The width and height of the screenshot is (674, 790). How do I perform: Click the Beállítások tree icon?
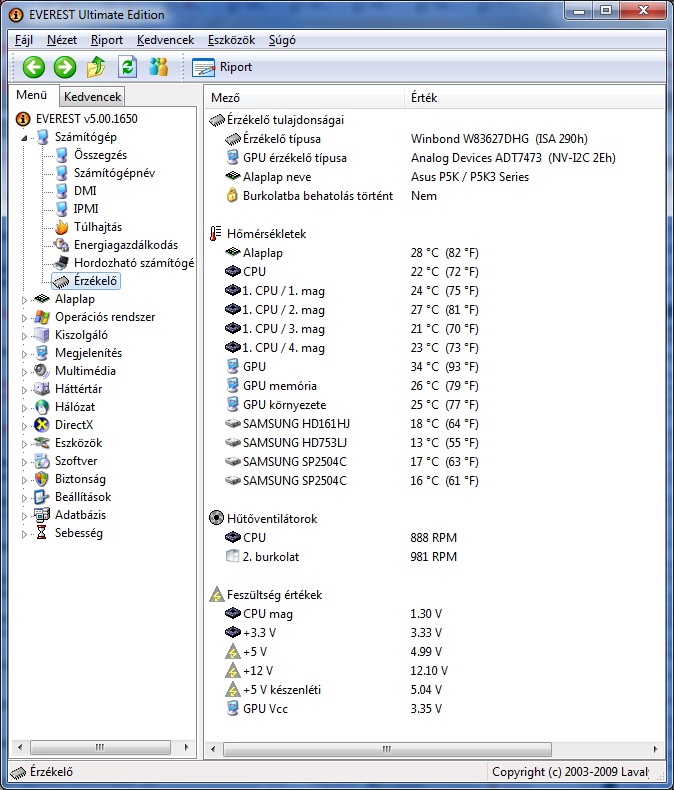42,497
